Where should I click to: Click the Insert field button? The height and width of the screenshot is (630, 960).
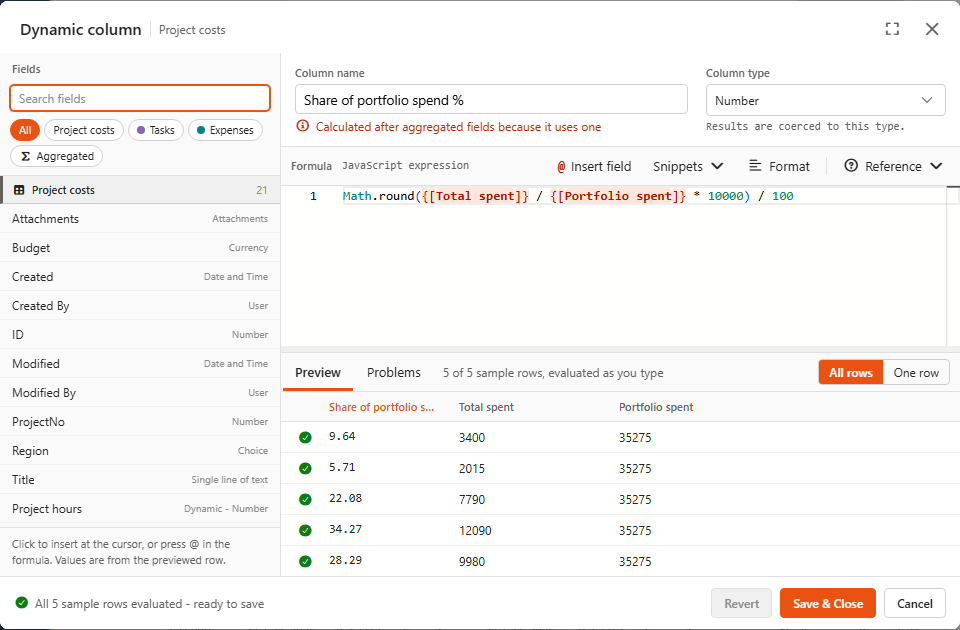tap(594, 166)
